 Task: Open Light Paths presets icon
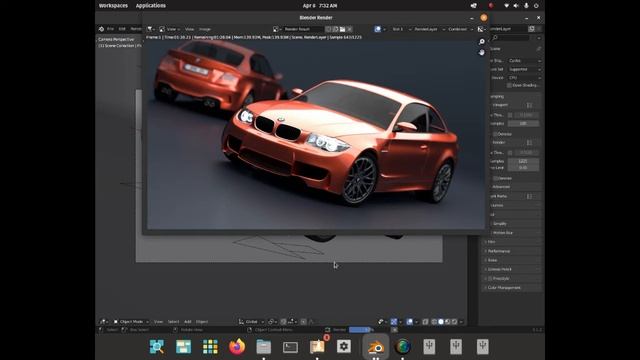tap(529, 196)
